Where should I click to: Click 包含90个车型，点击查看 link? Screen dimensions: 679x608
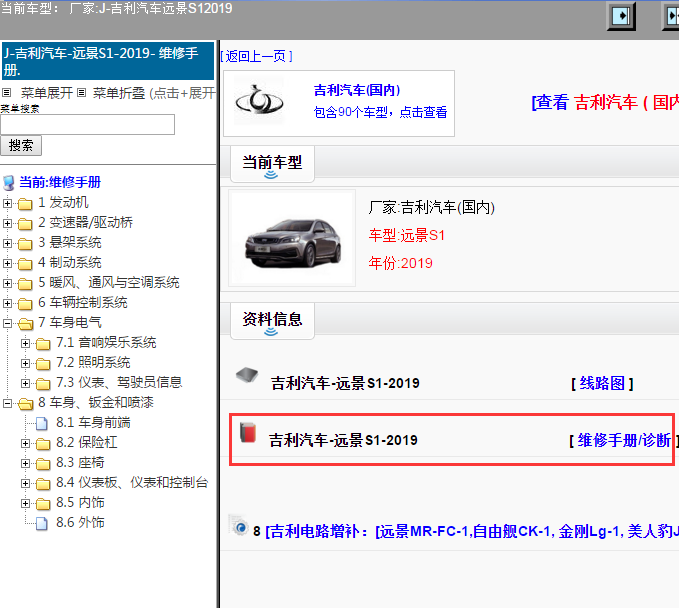click(x=380, y=112)
